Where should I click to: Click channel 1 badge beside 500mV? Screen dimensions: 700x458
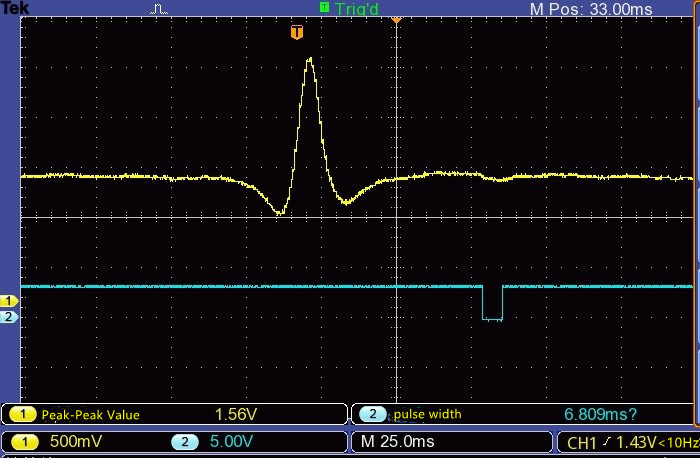pyautogui.click(x=24, y=442)
